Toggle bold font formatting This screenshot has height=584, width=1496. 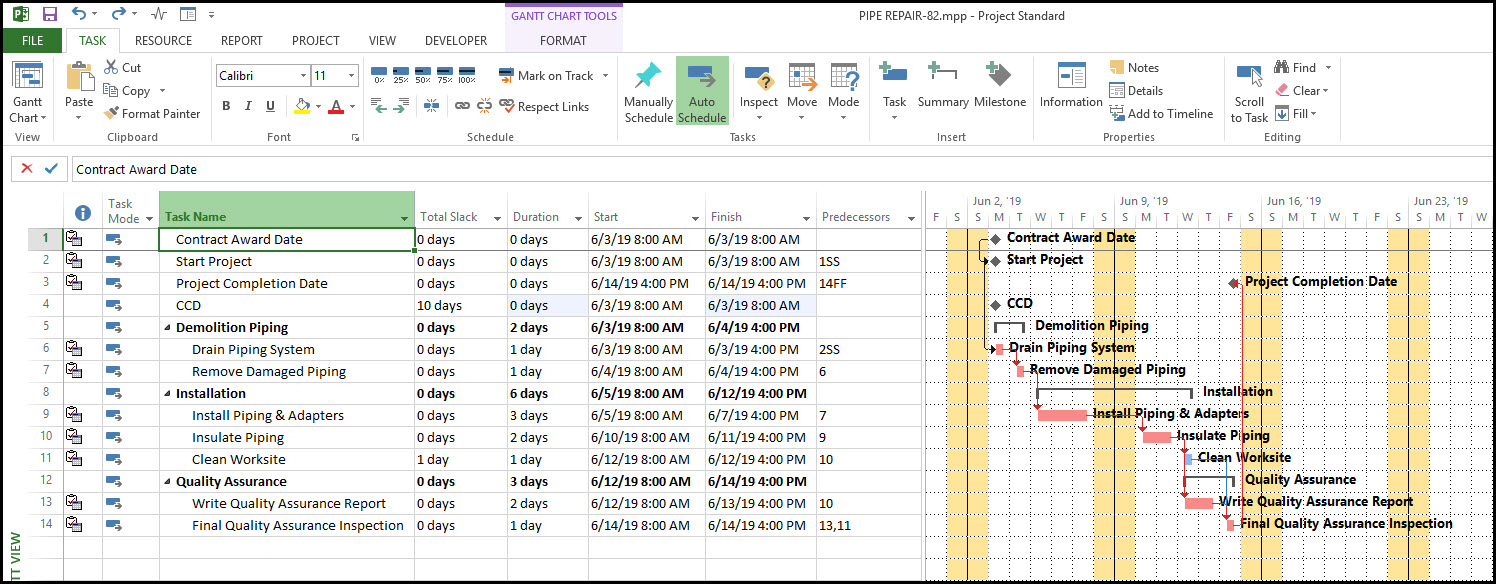click(226, 107)
